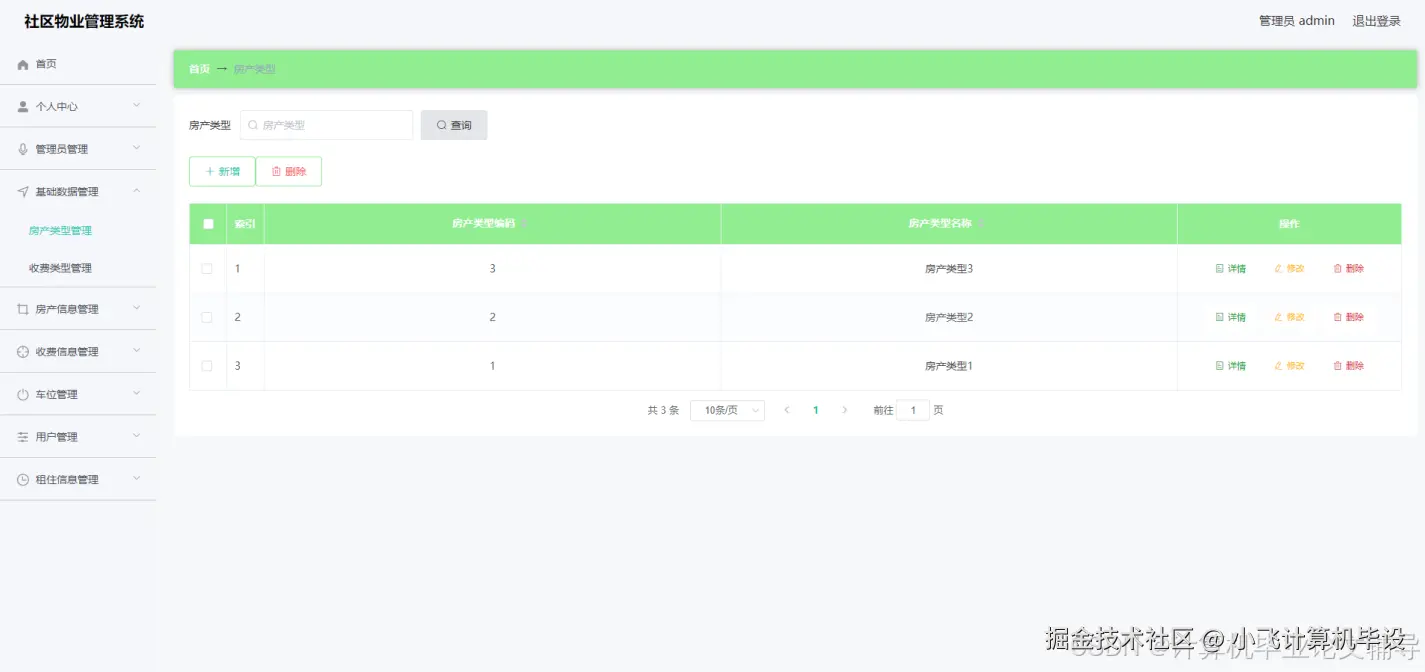Sort by 房产类型编码 column sort arrows
The height and width of the screenshot is (672, 1425).
(524, 224)
